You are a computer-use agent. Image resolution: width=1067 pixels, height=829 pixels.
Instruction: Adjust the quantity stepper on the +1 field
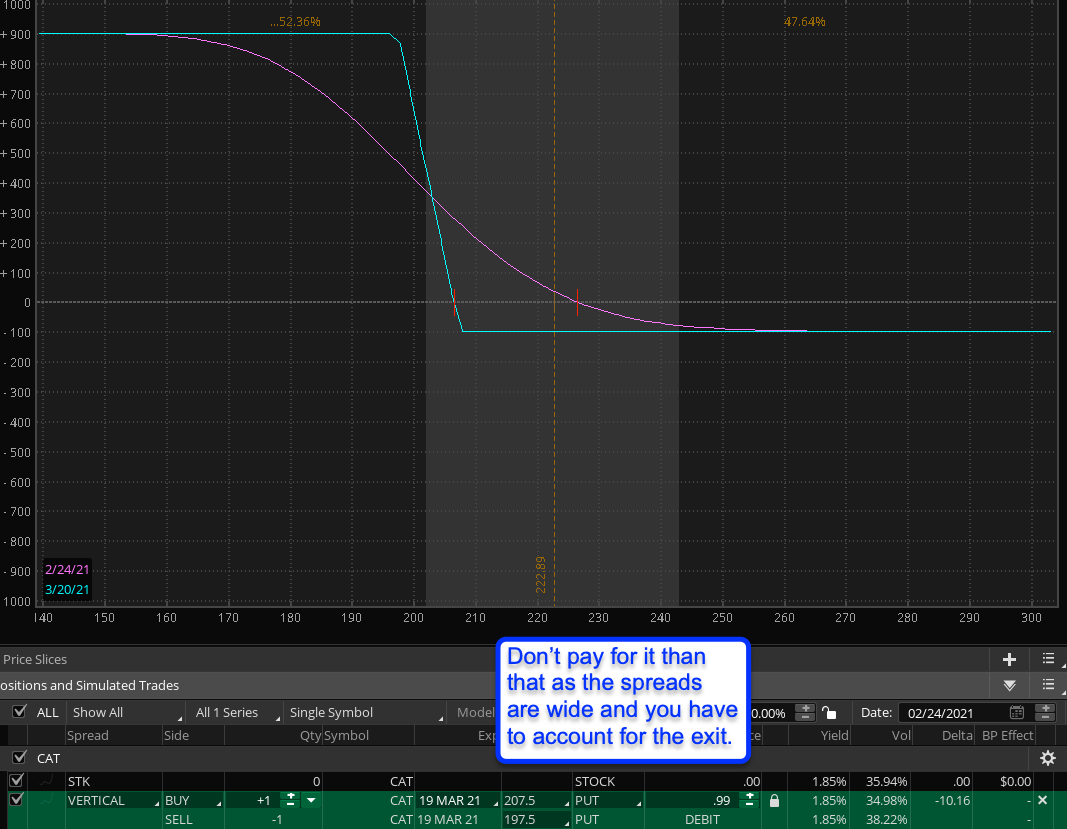(291, 801)
